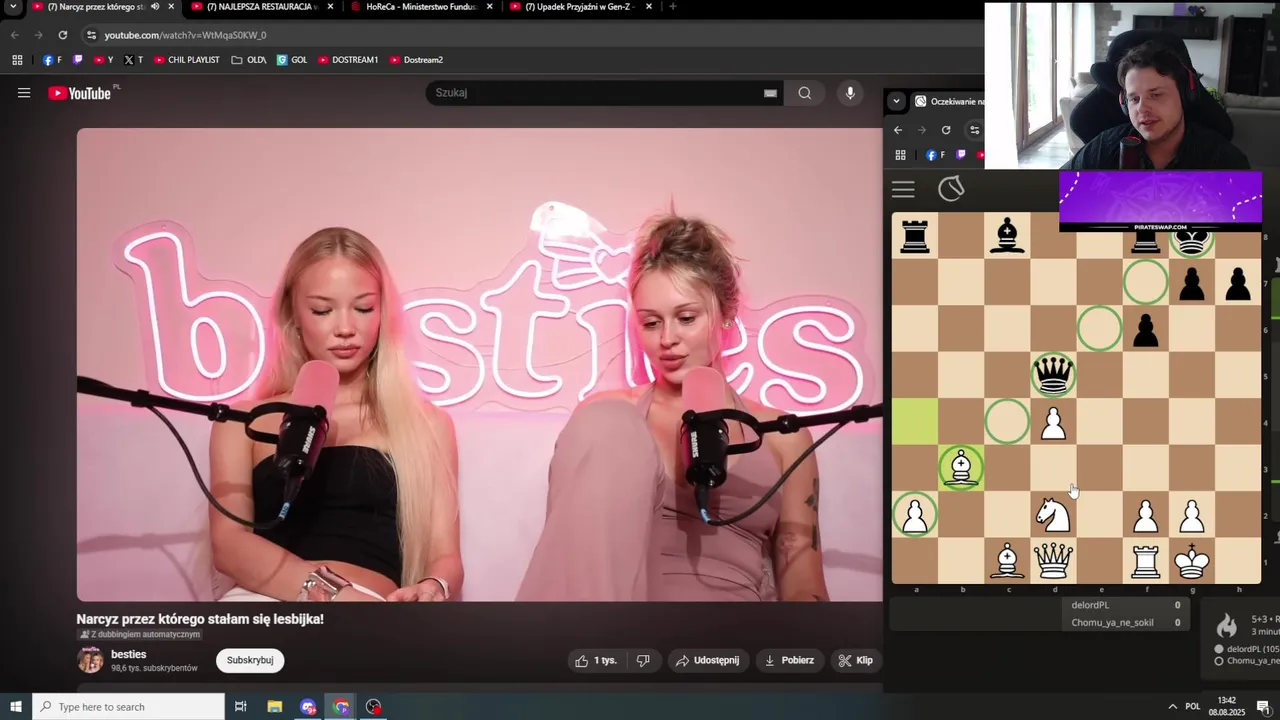Viewport: 1280px width, 720px height.
Task: Select the white bishop on b3
Action: point(961,468)
